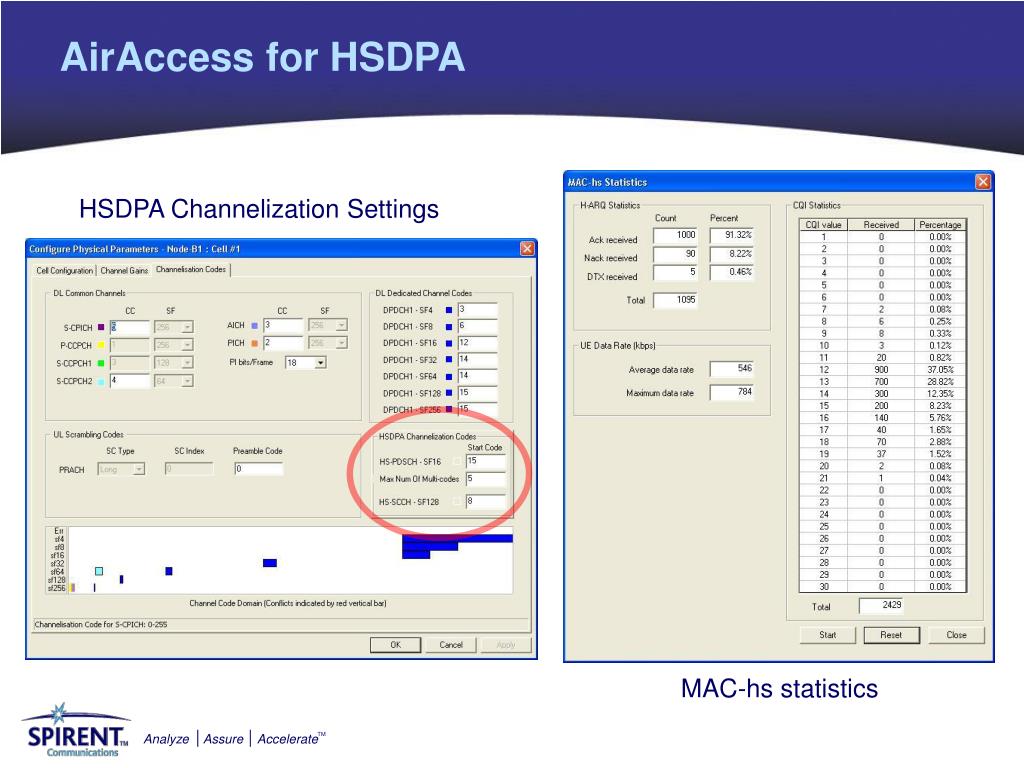Image resolution: width=1024 pixels, height=768 pixels.
Task: Click the 5.76% percentage cell
Action: click(940, 418)
